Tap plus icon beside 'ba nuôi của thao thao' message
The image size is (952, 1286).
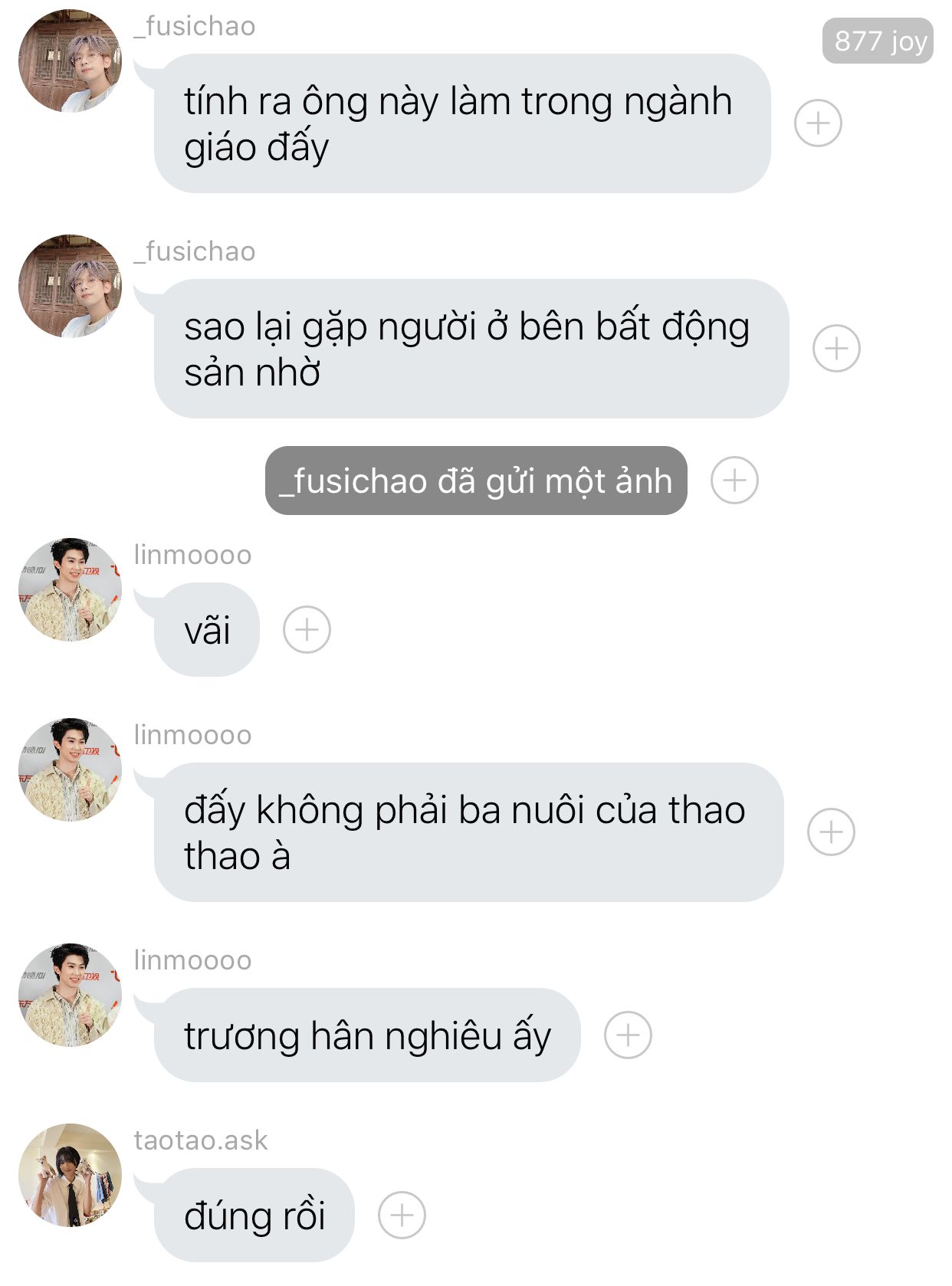(x=831, y=832)
